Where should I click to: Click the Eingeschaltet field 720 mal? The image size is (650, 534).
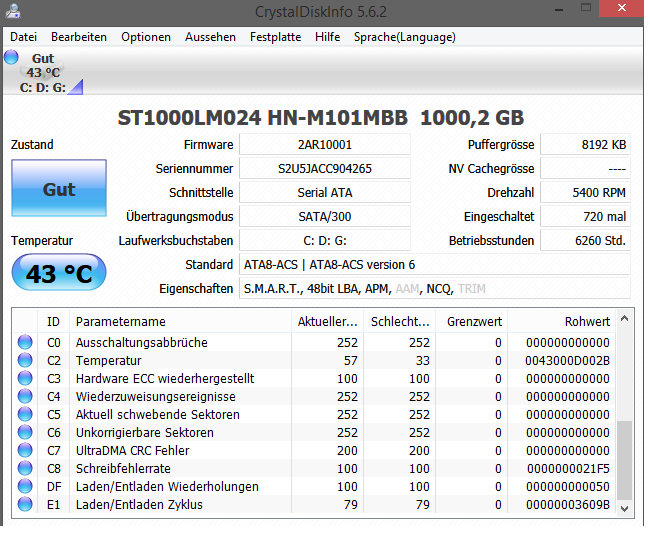tap(585, 216)
